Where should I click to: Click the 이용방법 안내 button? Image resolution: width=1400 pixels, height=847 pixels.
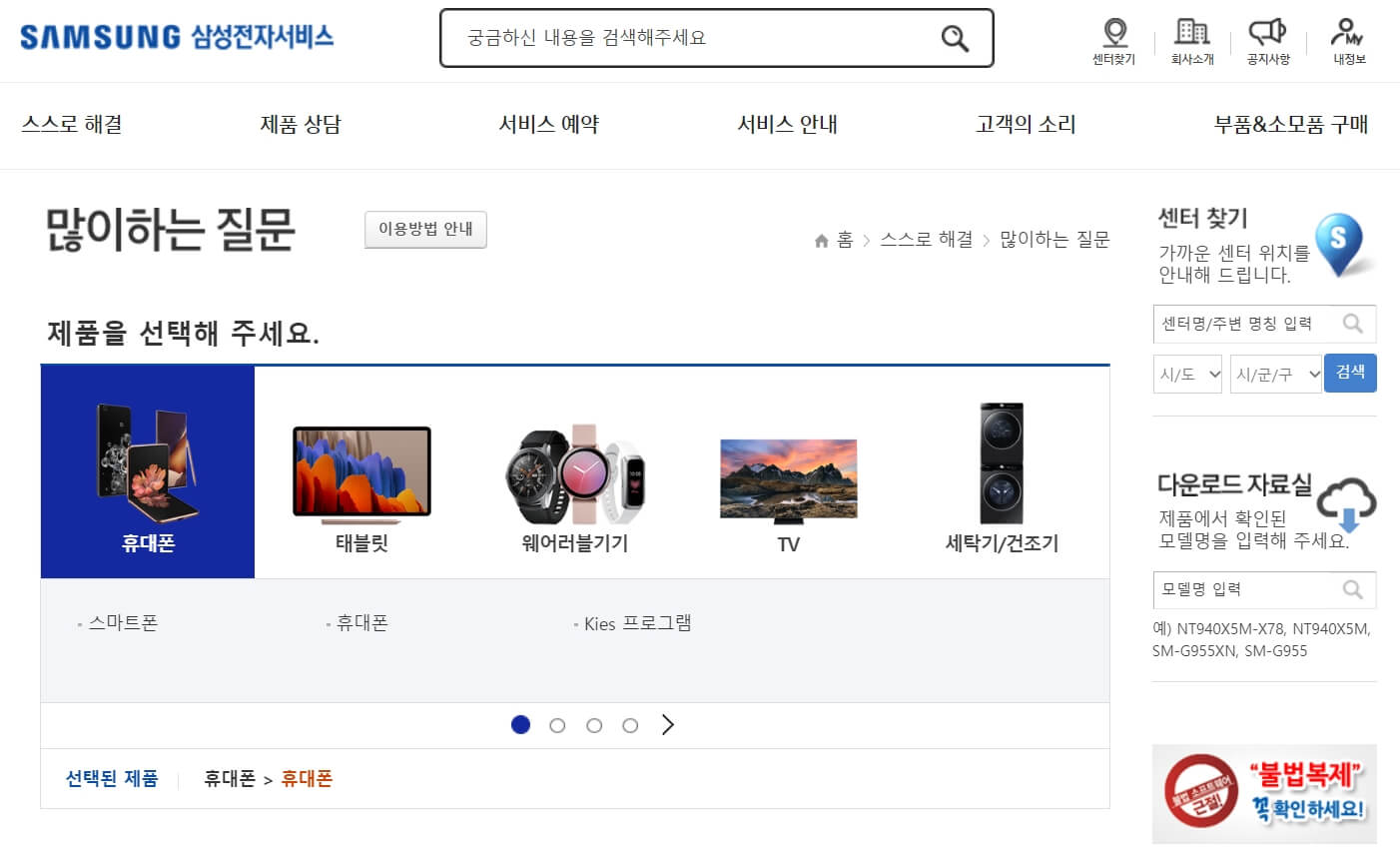(x=425, y=230)
